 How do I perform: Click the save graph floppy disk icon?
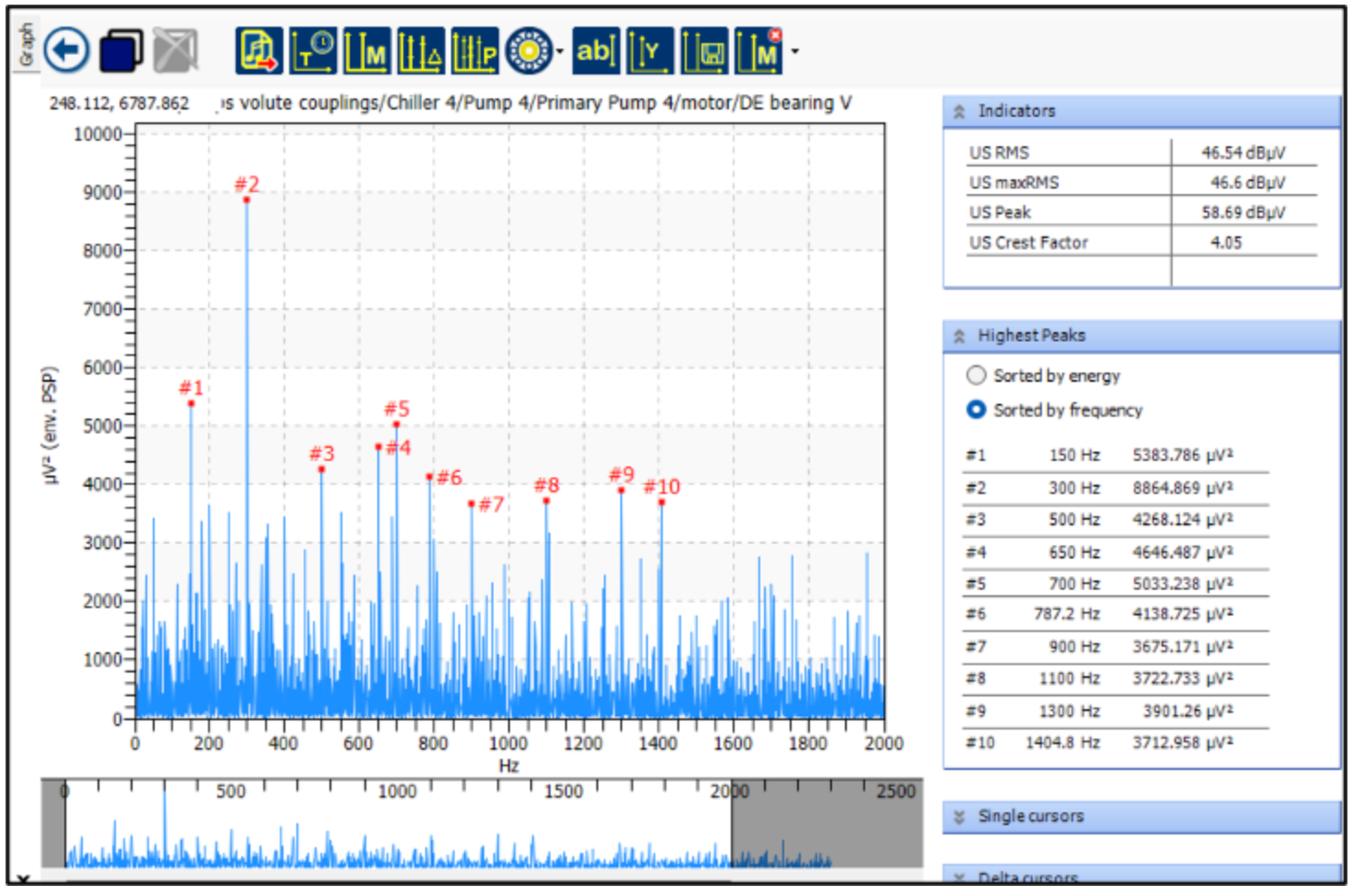click(x=705, y=51)
